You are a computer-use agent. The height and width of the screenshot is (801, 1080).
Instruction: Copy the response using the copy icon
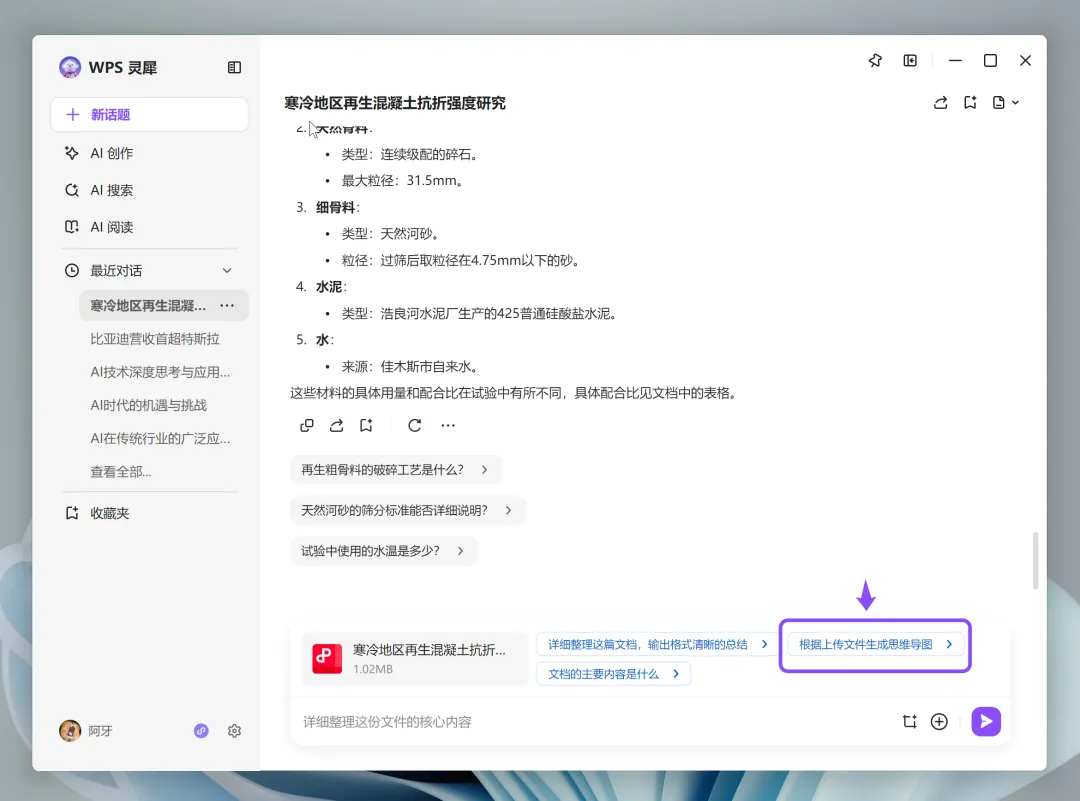coord(307,426)
